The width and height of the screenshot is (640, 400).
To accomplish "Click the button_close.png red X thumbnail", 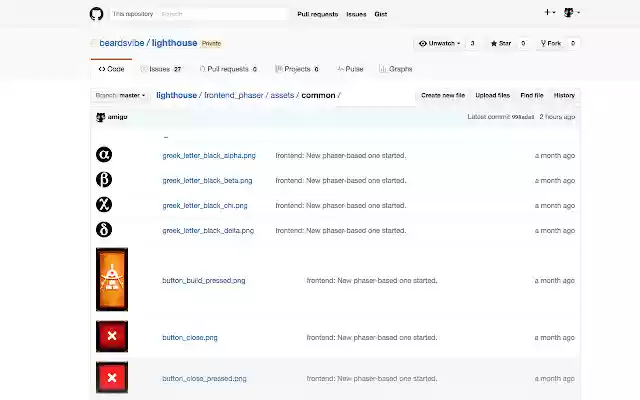I will [112, 336].
